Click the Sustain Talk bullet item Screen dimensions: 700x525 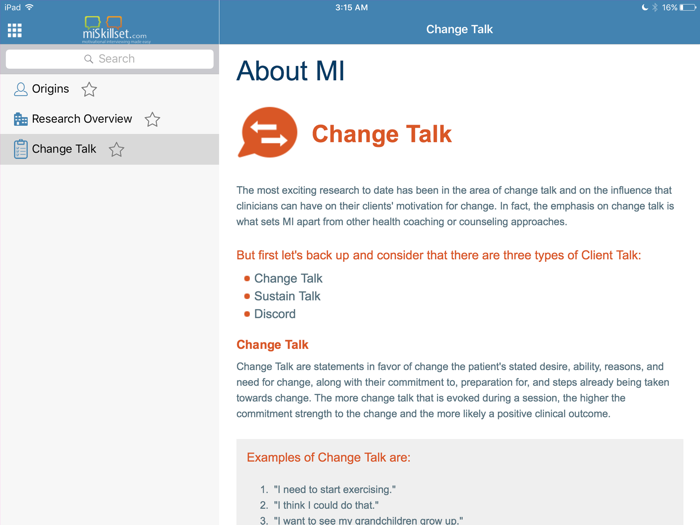[x=287, y=296]
